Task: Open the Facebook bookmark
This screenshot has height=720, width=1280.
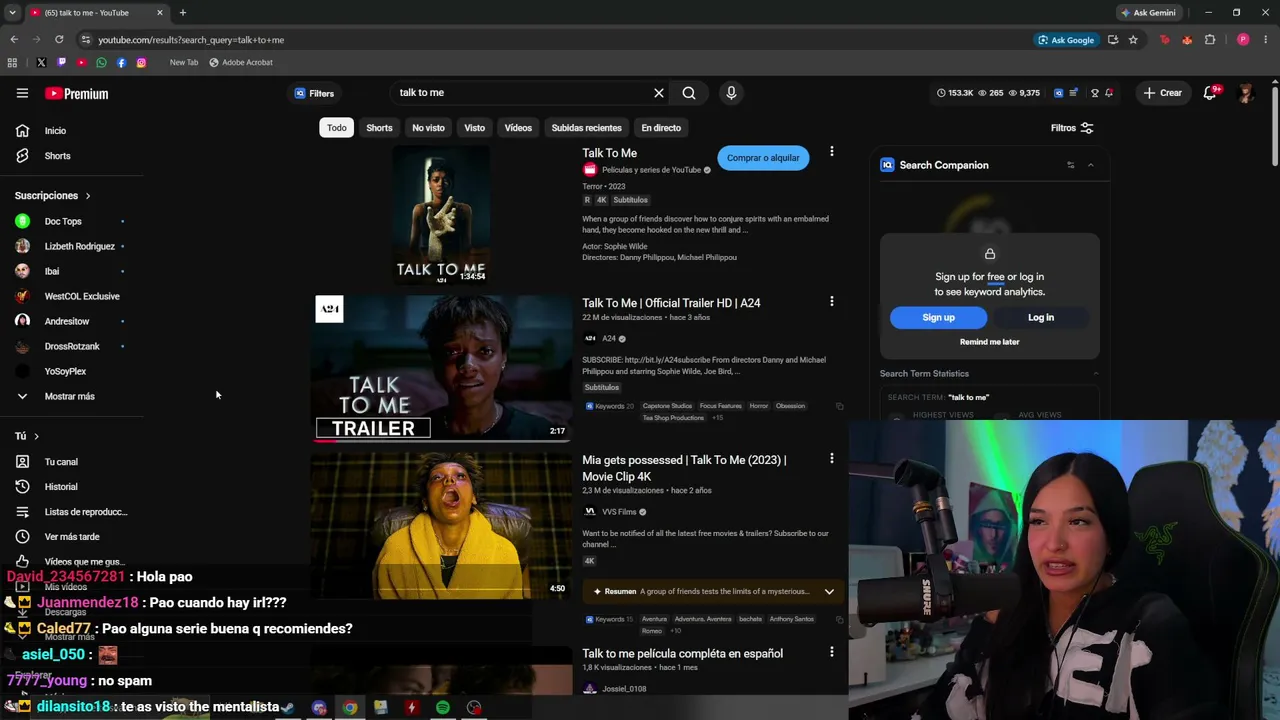Action: 121,62
